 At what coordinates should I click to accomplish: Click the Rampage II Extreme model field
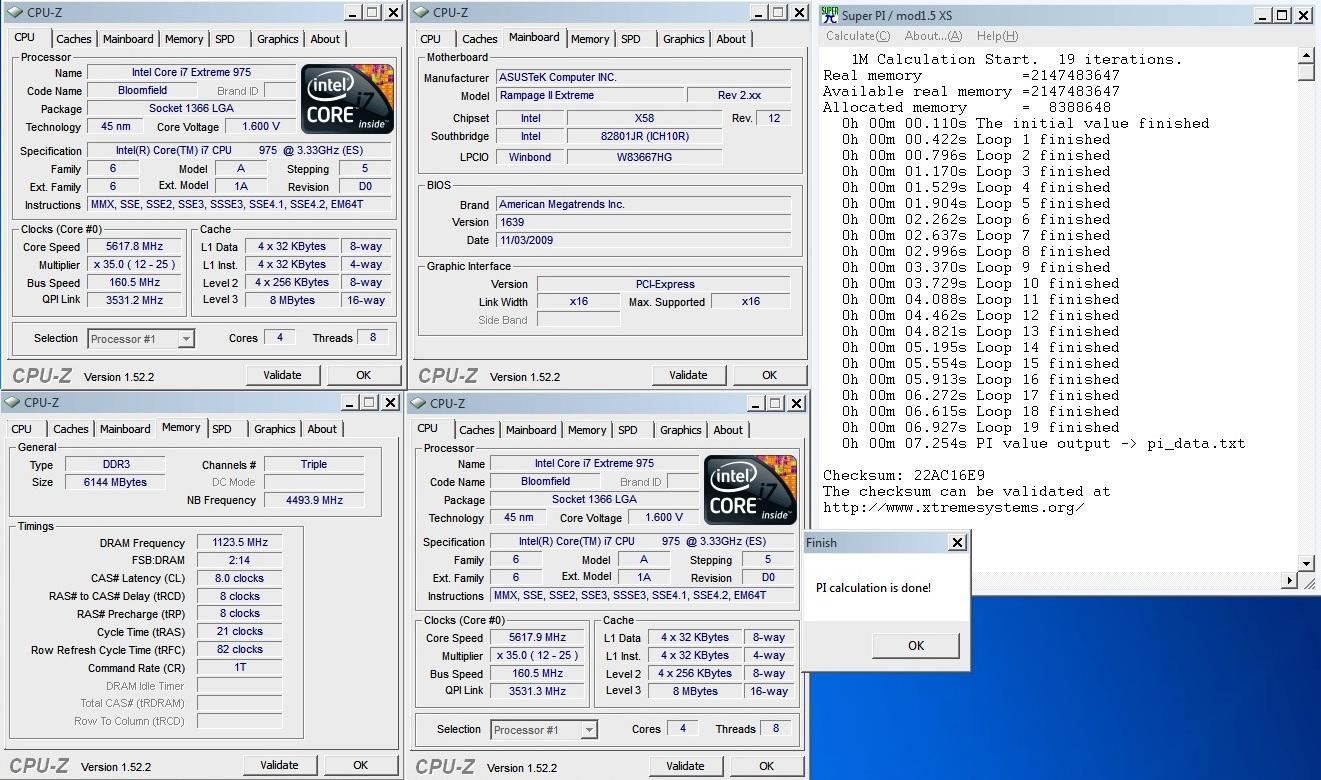[x=590, y=96]
